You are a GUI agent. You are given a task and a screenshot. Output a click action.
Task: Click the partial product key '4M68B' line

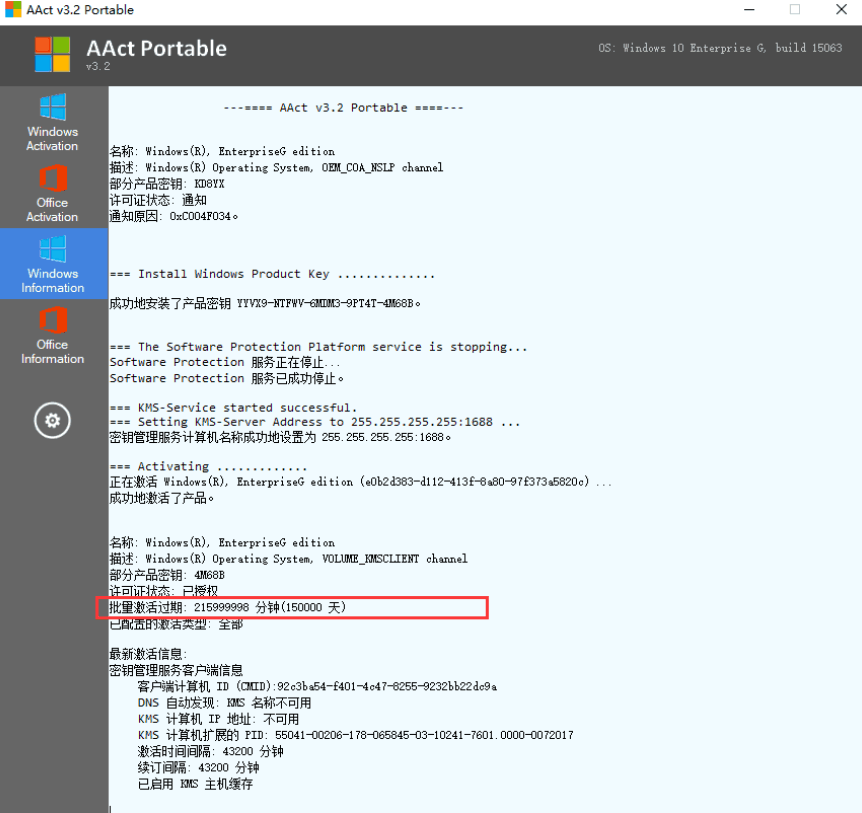tap(167, 575)
